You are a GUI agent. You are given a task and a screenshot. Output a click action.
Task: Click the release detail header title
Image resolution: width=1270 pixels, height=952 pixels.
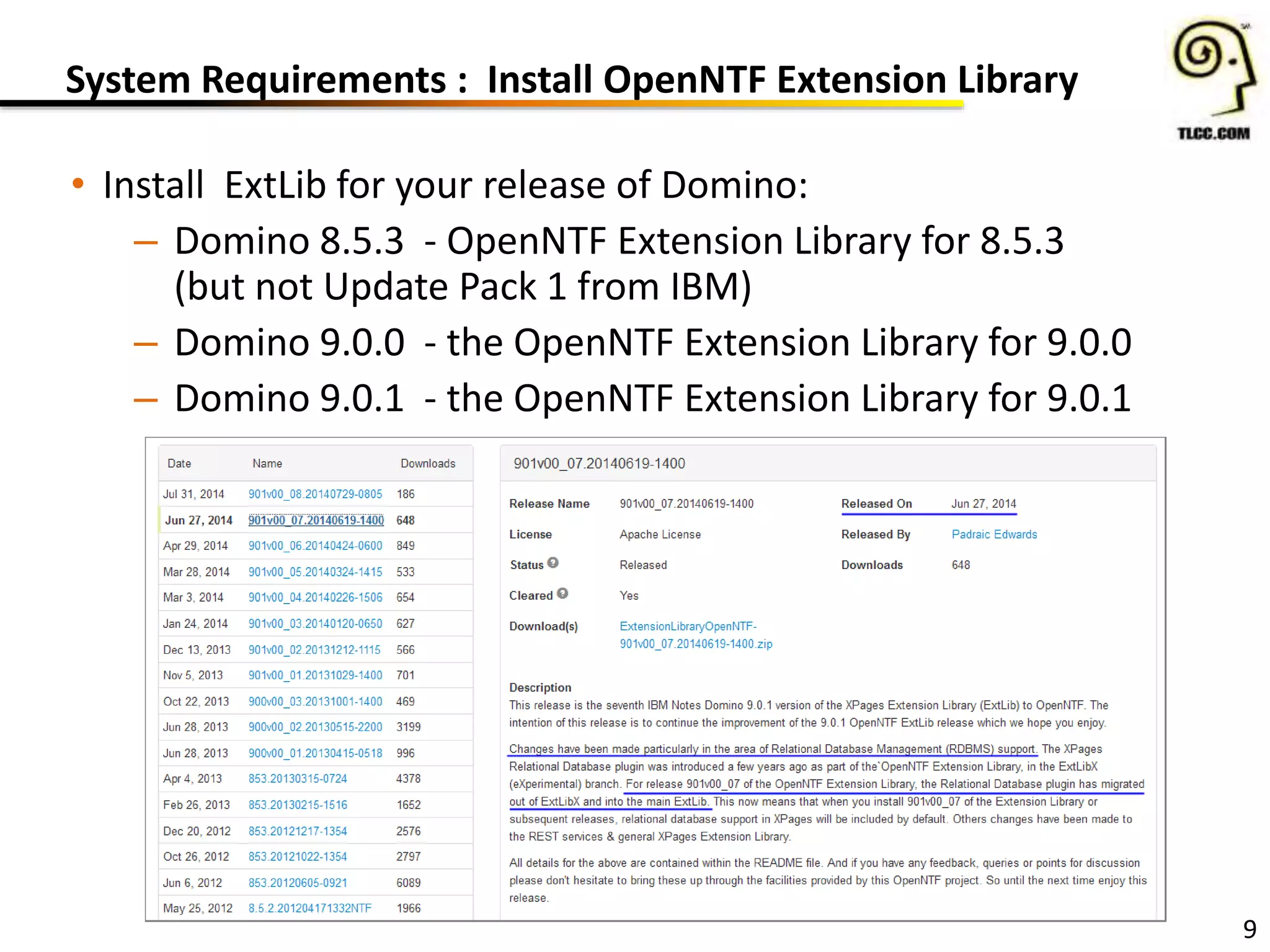click(x=599, y=463)
